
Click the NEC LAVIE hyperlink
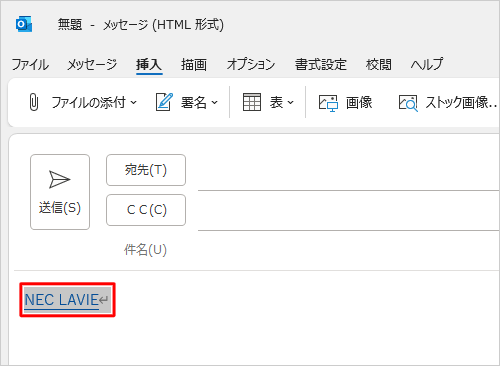[x=62, y=300]
